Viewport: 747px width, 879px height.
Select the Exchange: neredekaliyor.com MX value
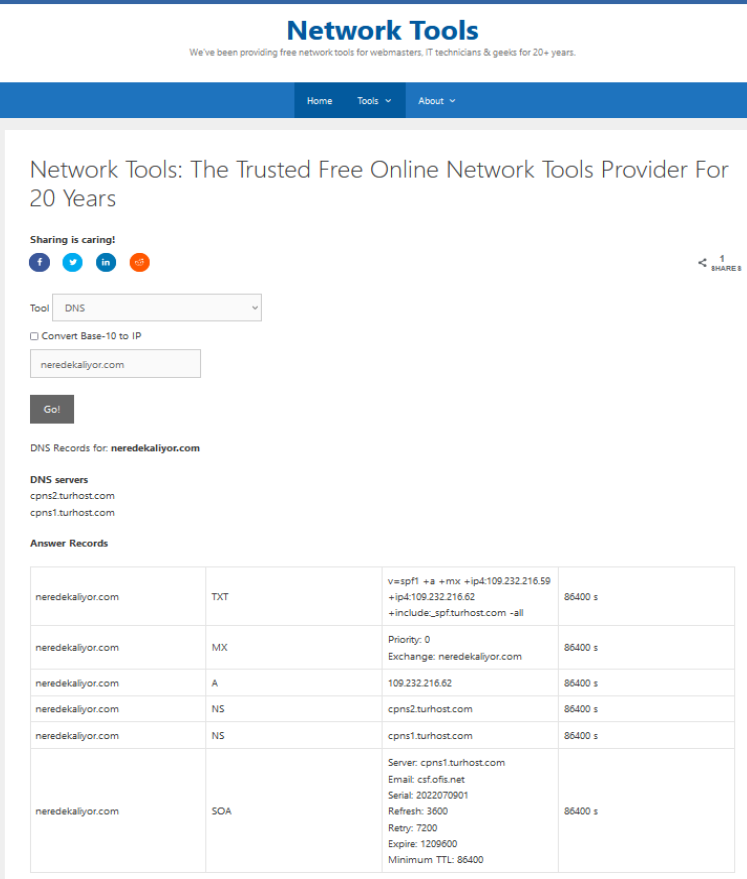454,656
